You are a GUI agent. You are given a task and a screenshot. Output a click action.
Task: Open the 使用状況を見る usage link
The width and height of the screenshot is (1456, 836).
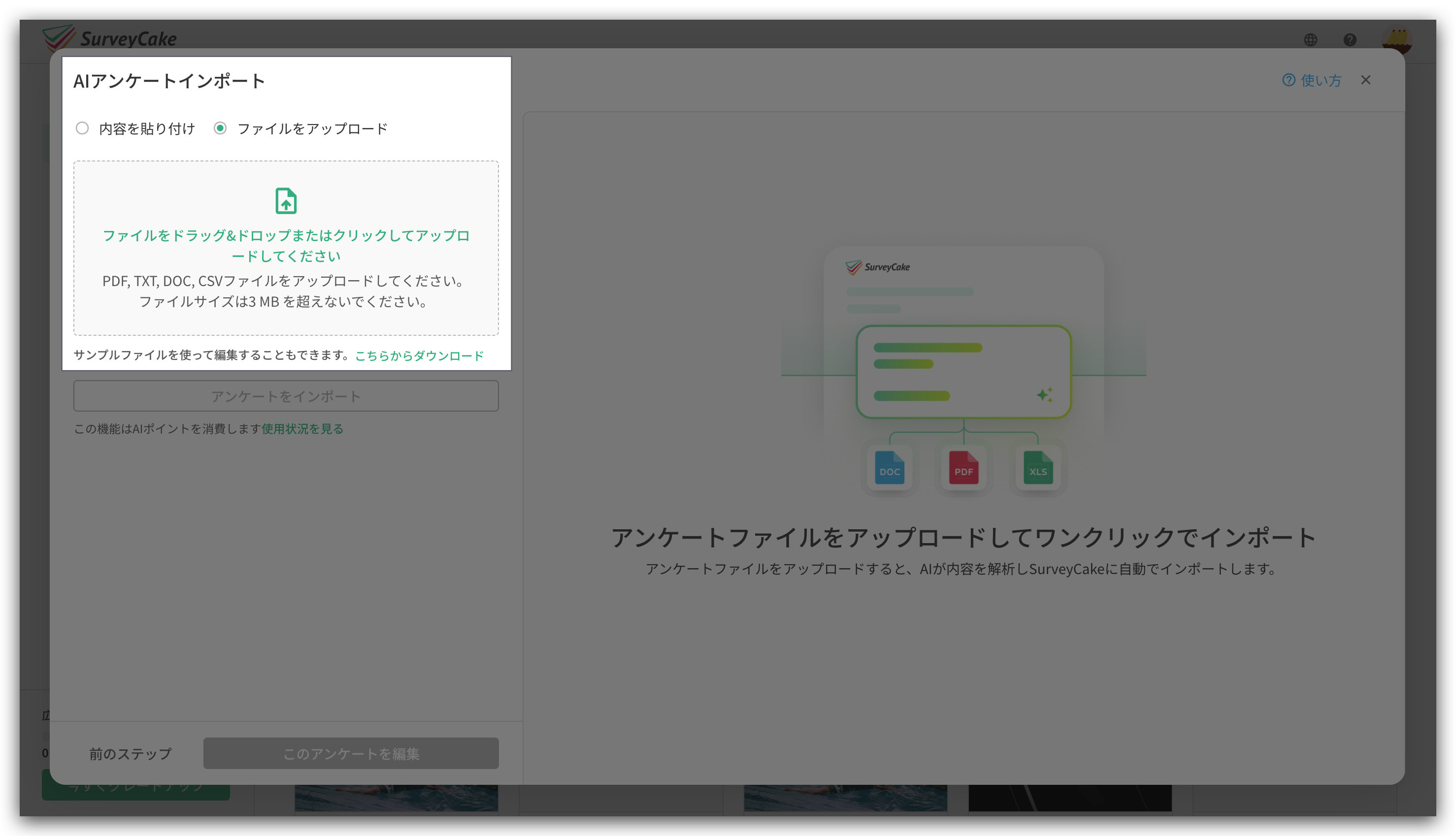(x=302, y=429)
